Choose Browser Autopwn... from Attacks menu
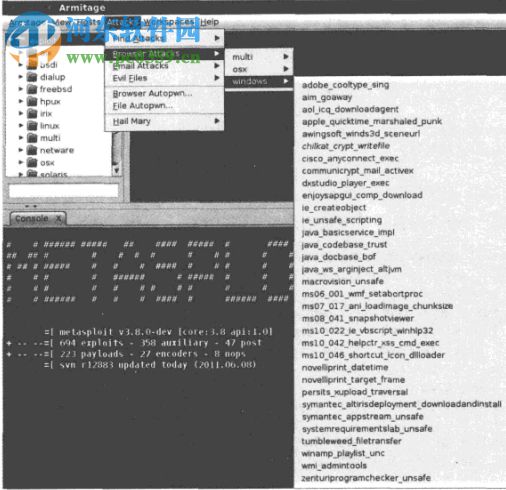 pos(164,94)
